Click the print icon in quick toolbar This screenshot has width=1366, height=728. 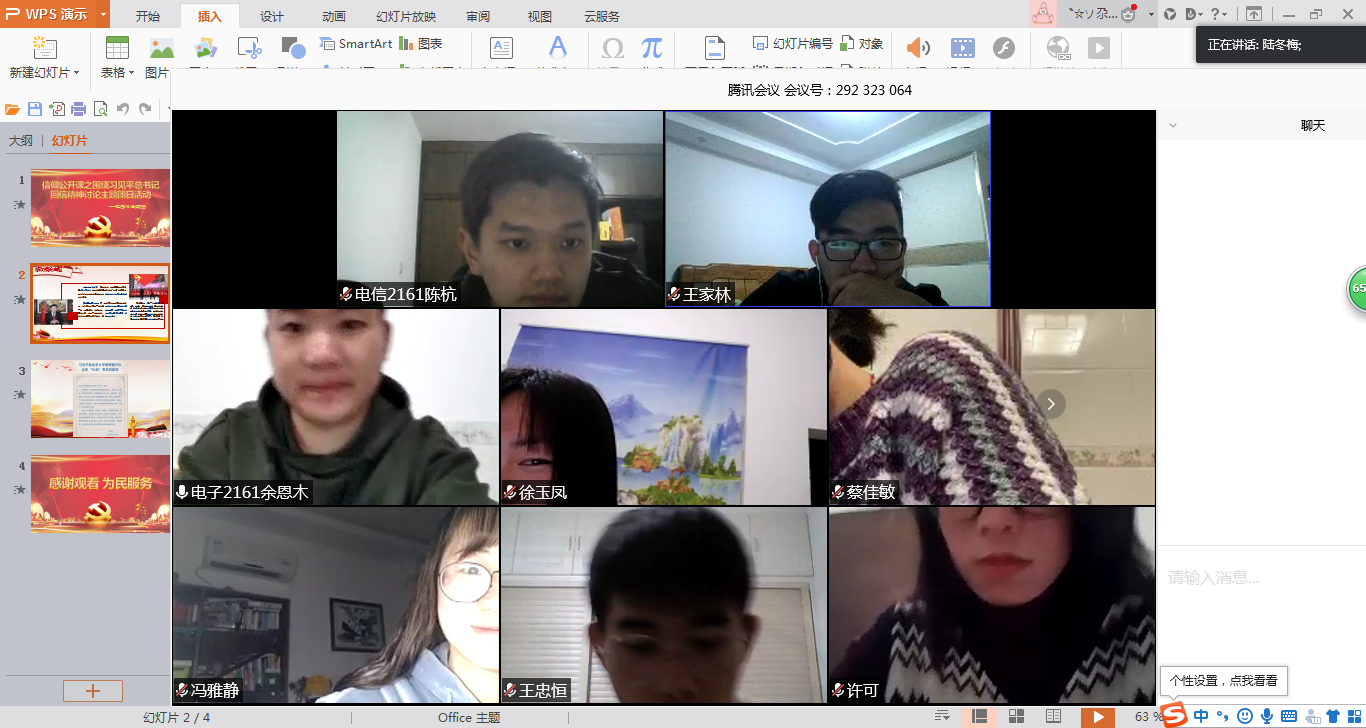pyautogui.click(x=78, y=109)
